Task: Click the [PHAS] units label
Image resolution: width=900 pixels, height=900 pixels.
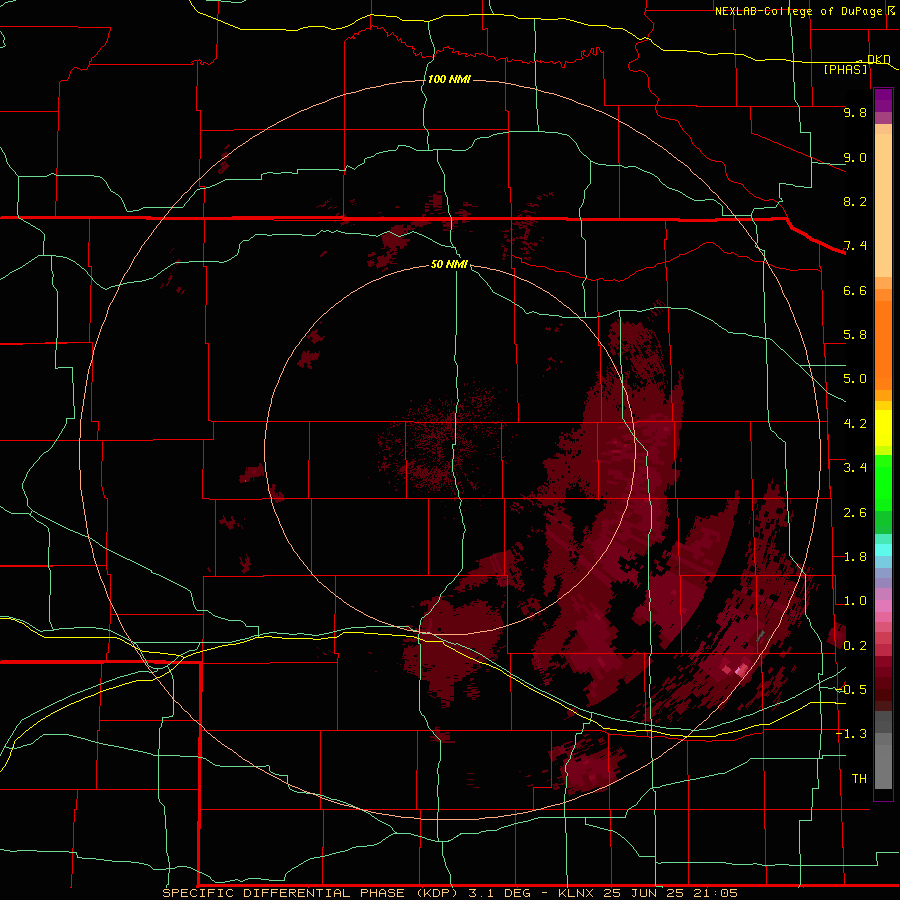Action: [845, 69]
